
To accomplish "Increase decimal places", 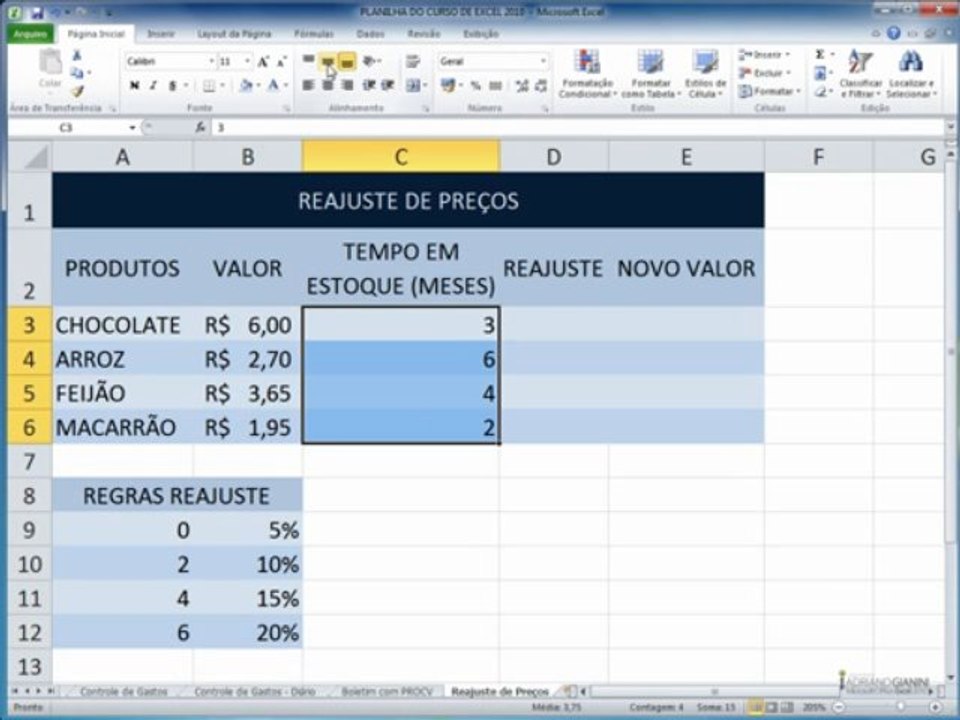I will (x=522, y=86).
